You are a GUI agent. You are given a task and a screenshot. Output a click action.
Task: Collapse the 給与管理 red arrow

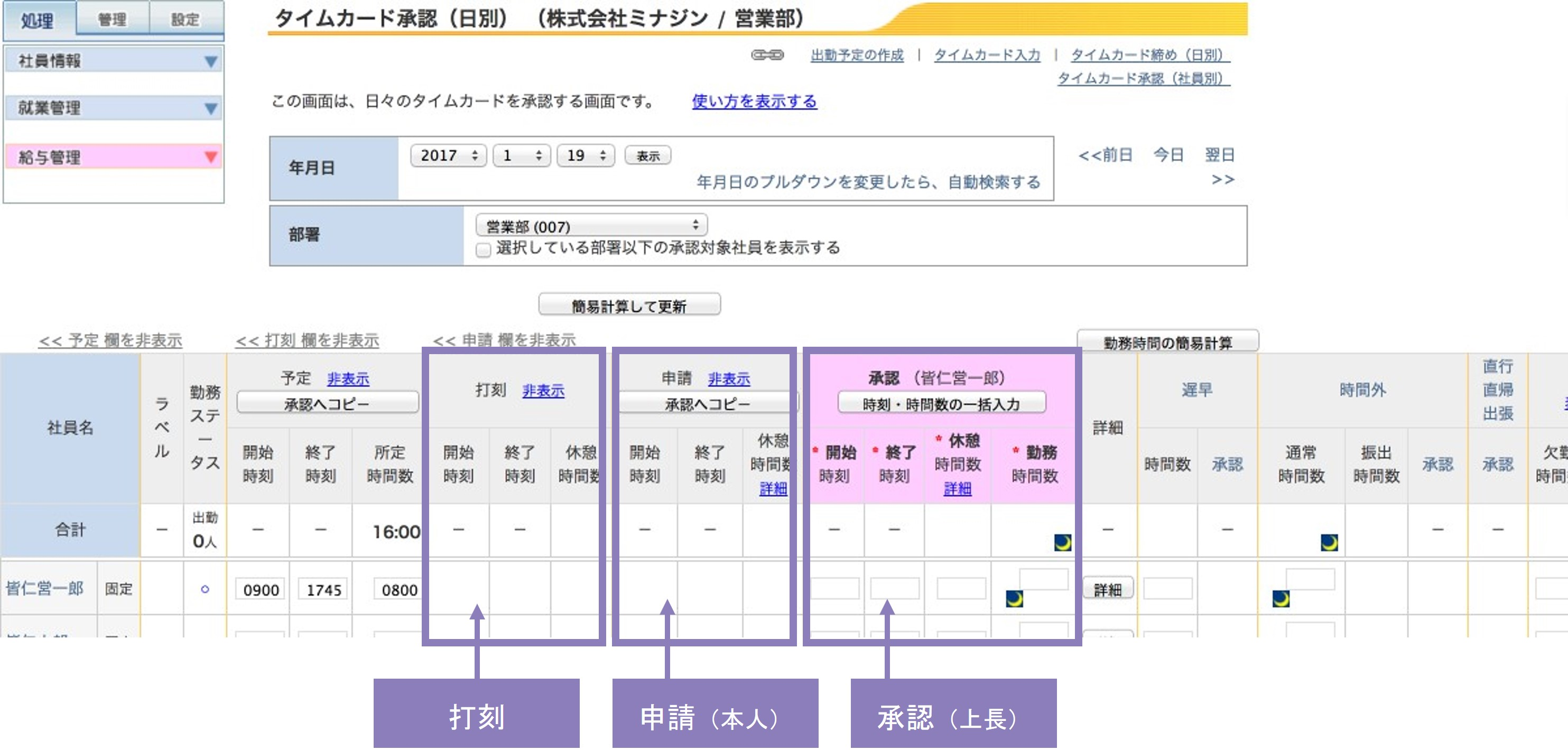pyautogui.click(x=211, y=157)
